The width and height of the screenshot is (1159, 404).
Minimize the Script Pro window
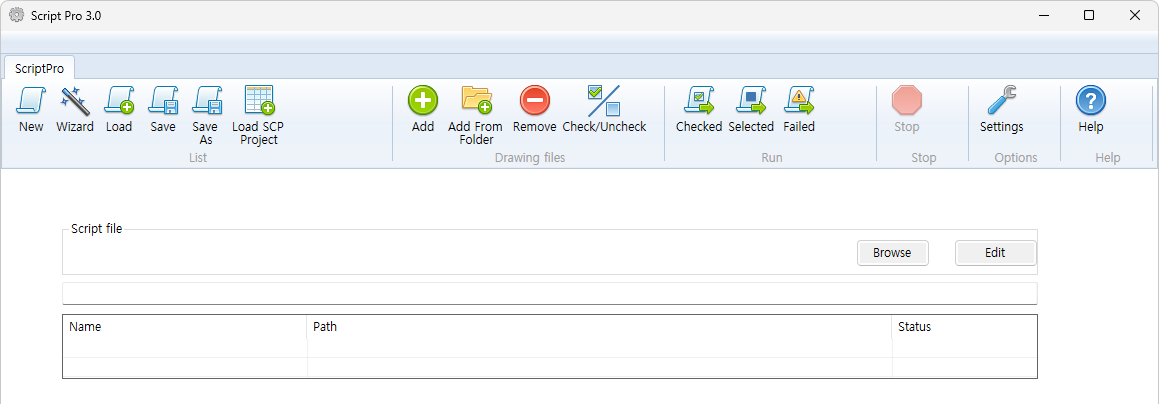tap(1043, 15)
